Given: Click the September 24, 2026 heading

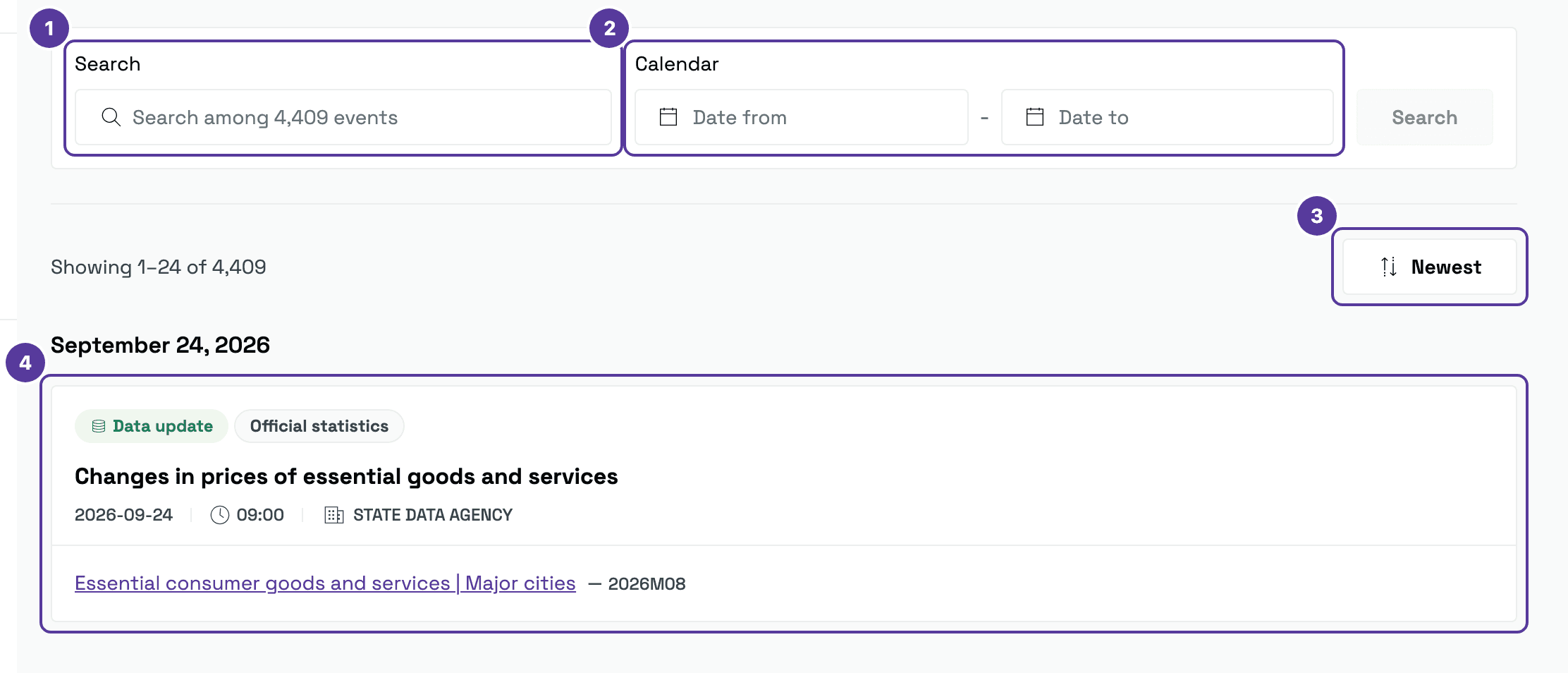Looking at the screenshot, I should click(x=160, y=345).
